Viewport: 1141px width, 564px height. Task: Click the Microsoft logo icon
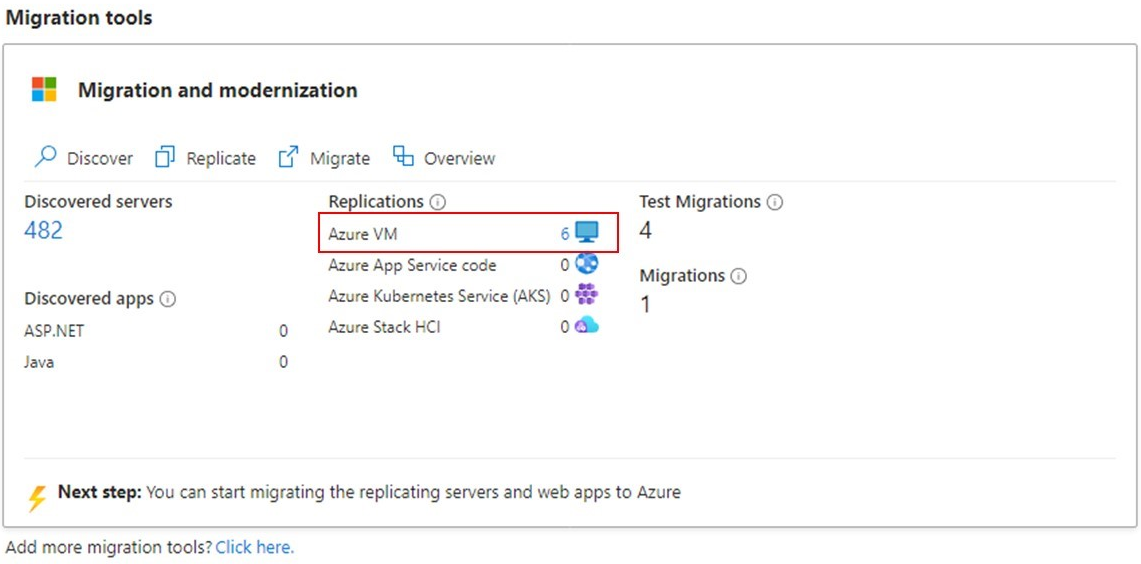[x=44, y=89]
